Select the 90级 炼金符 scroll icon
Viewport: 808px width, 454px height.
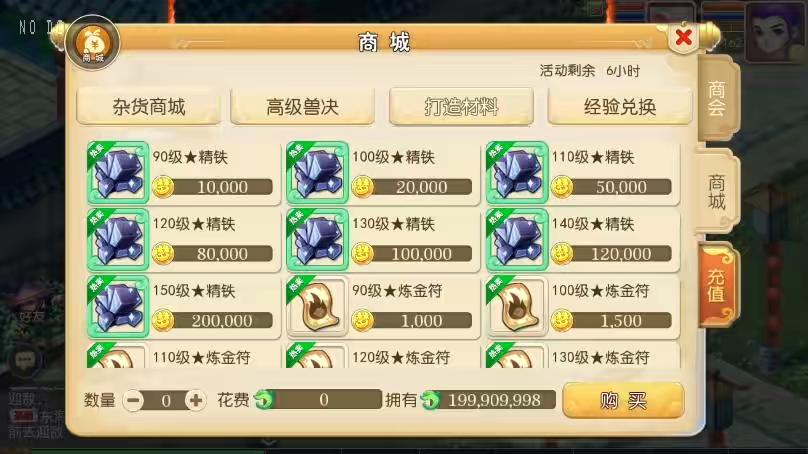(x=317, y=307)
